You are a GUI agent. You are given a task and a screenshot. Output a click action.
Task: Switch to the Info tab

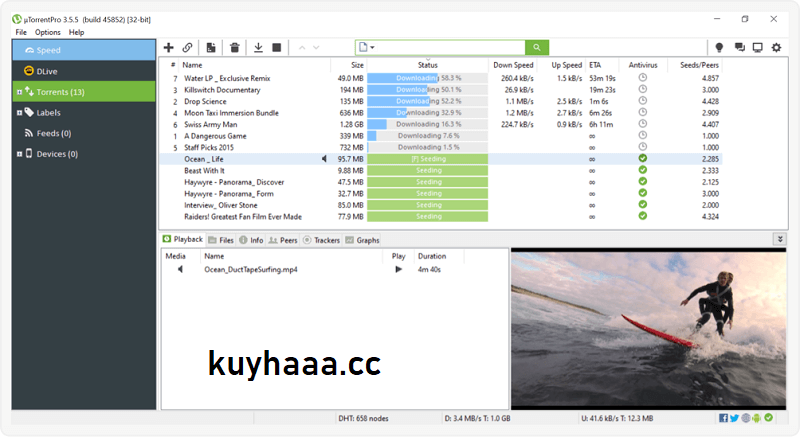(x=251, y=240)
